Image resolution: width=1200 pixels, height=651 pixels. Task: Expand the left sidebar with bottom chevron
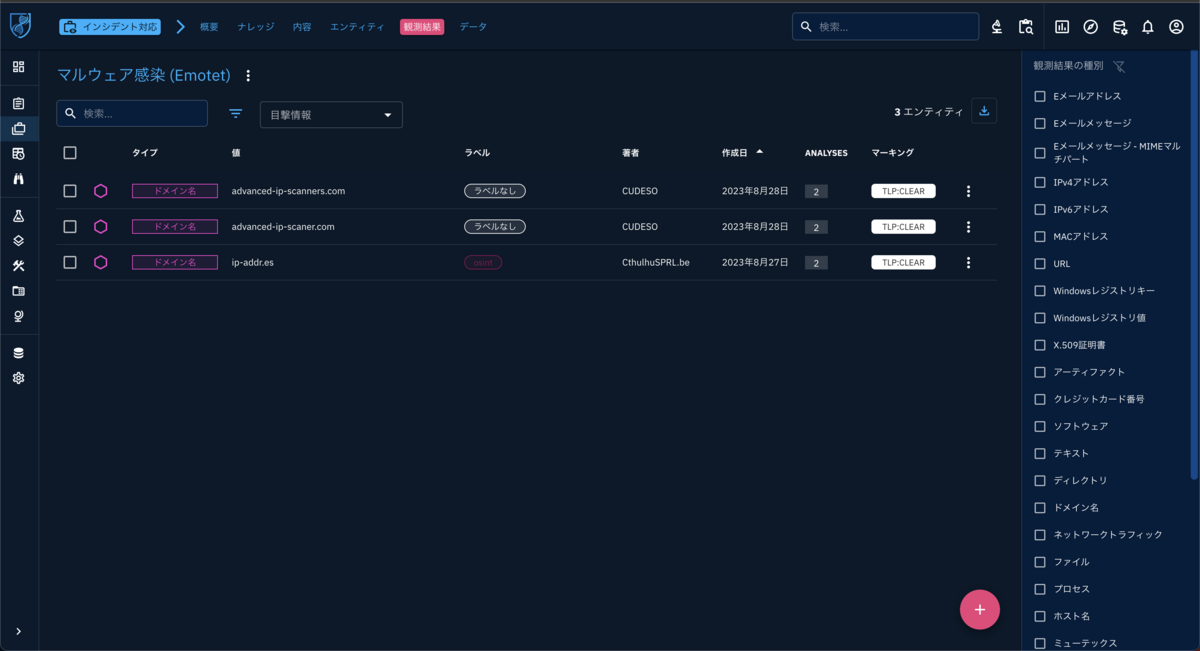18,631
